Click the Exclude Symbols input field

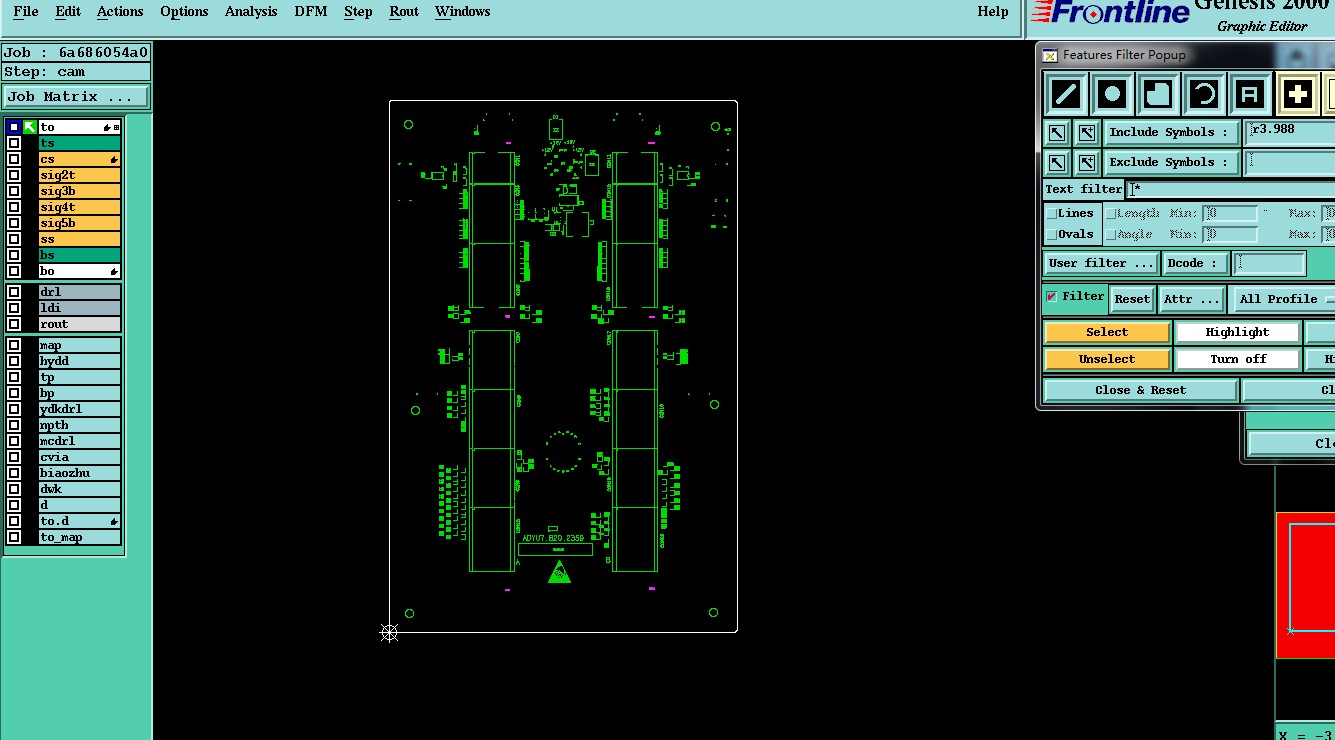click(1290, 161)
